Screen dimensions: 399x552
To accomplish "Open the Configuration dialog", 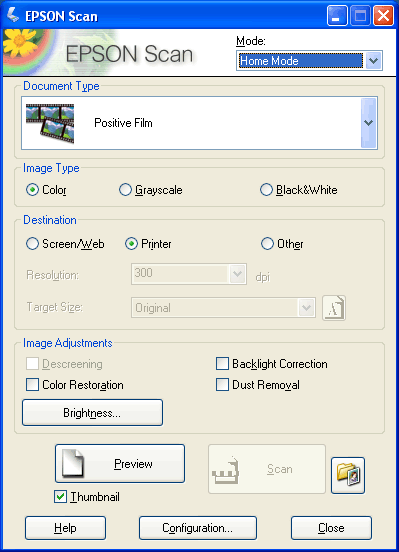I will pos(198,528).
